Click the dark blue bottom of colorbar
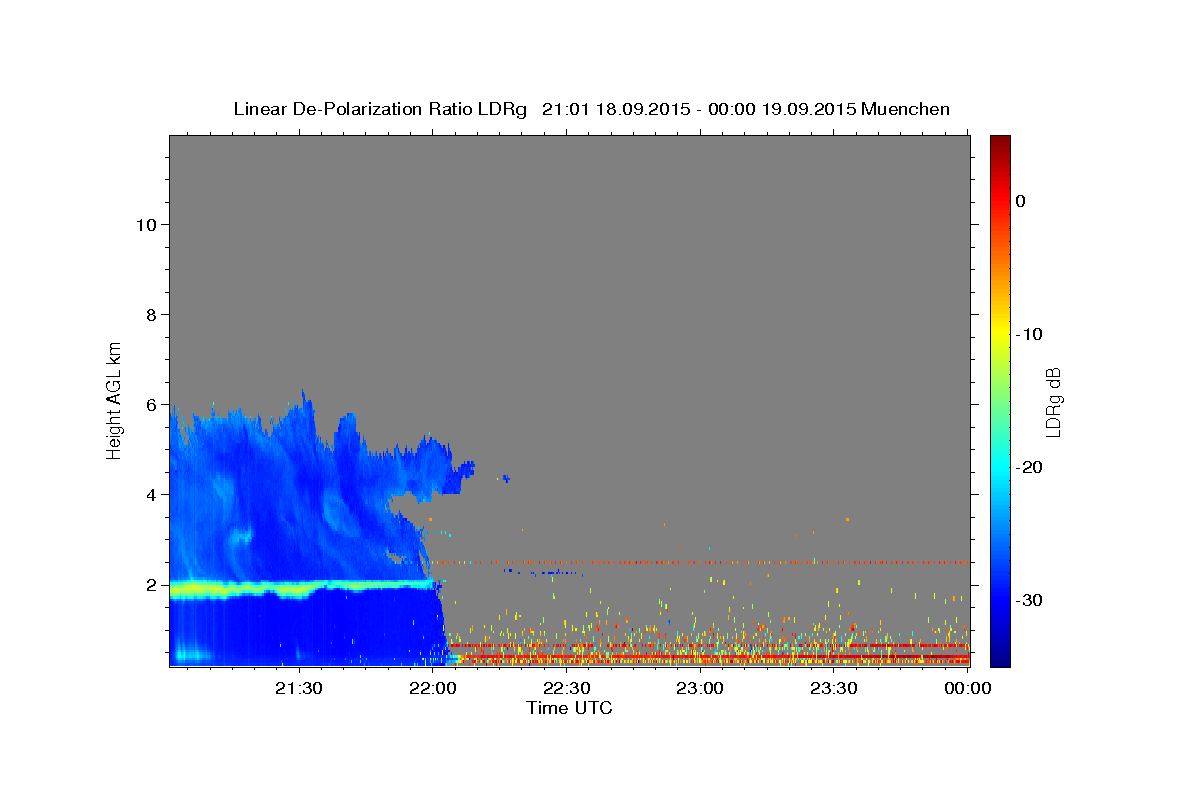This screenshot has height=800, width=1200. point(1000,658)
